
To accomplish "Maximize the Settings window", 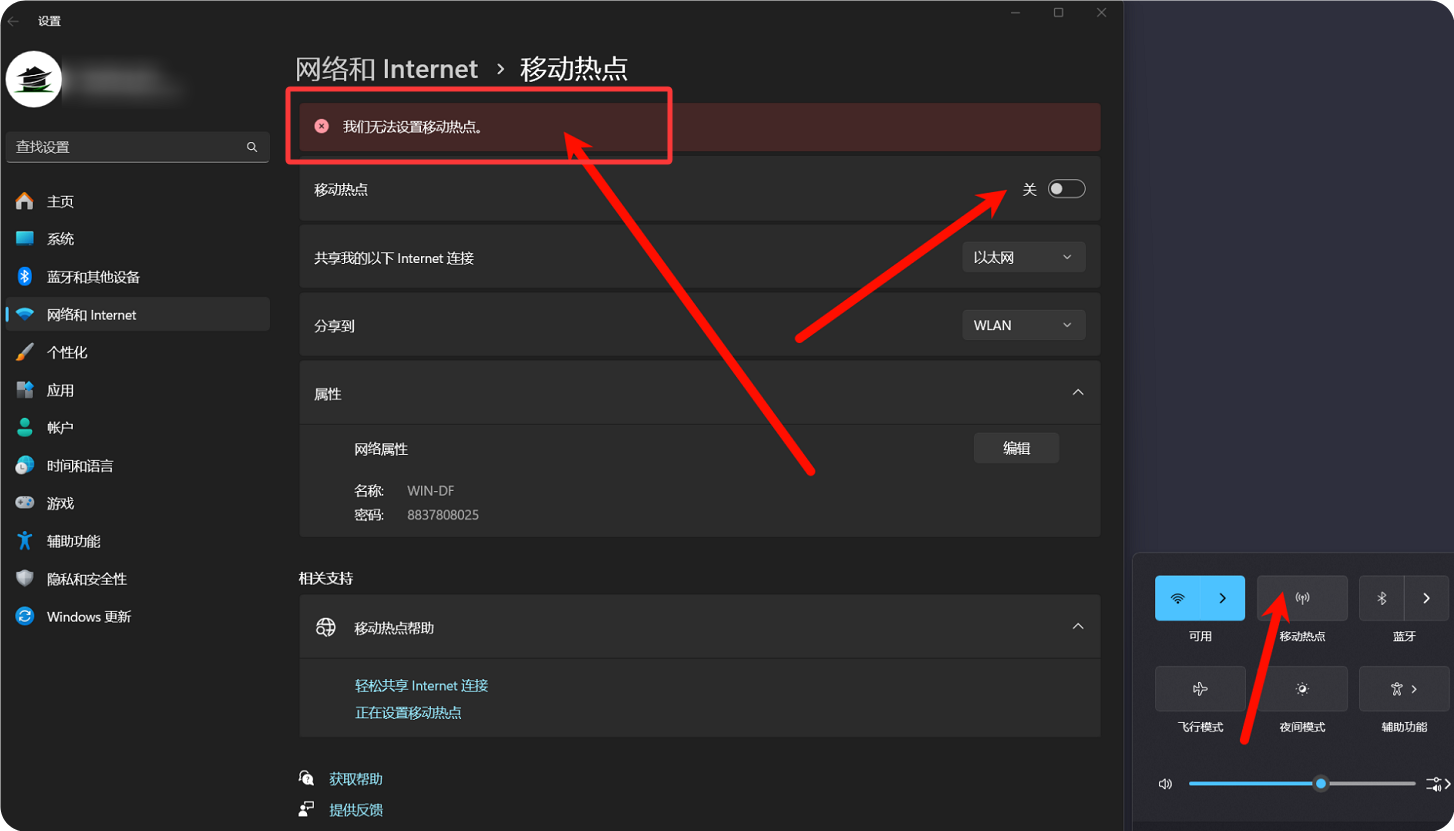I will point(1058,13).
